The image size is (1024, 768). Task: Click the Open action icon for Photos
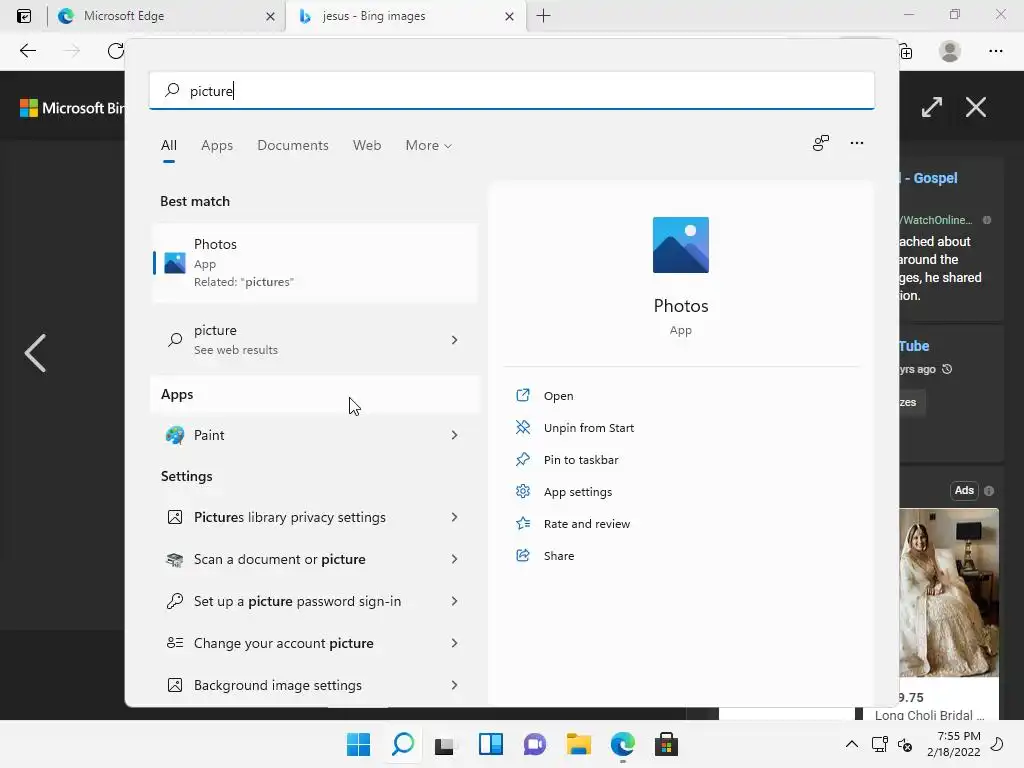pos(522,395)
